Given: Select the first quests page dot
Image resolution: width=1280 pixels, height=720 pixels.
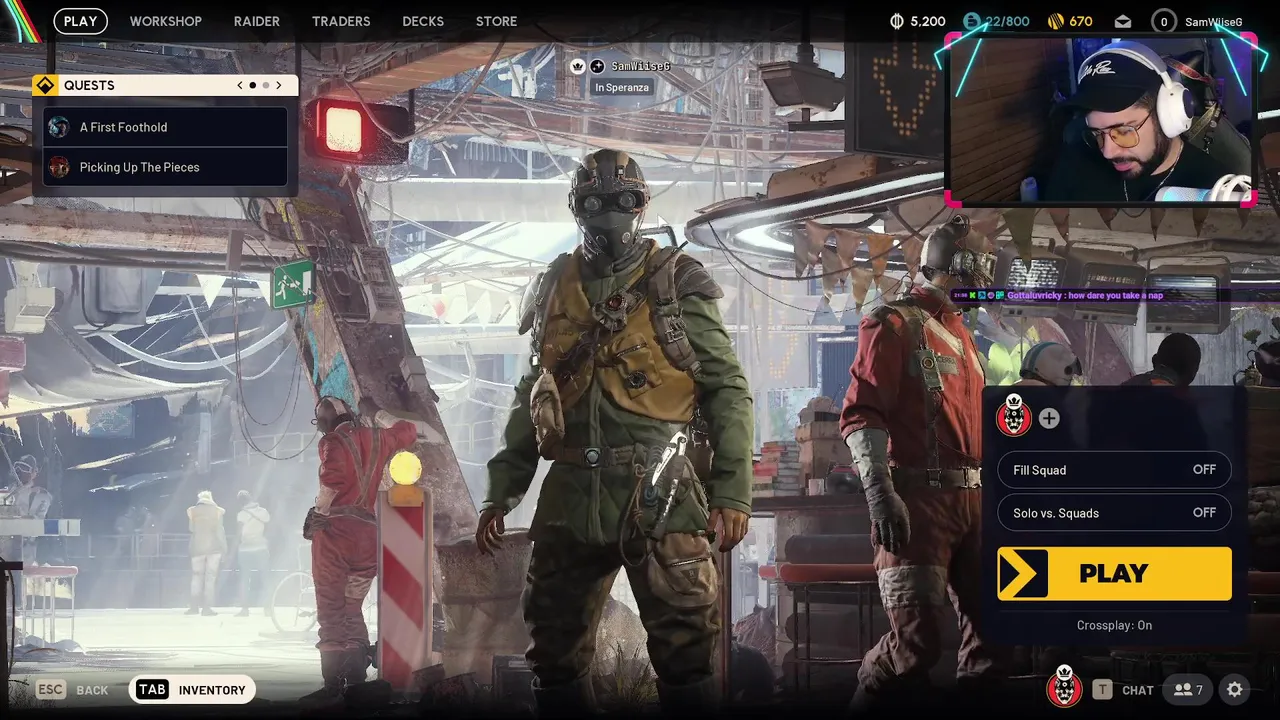Looking at the screenshot, I should click(x=252, y=85).
